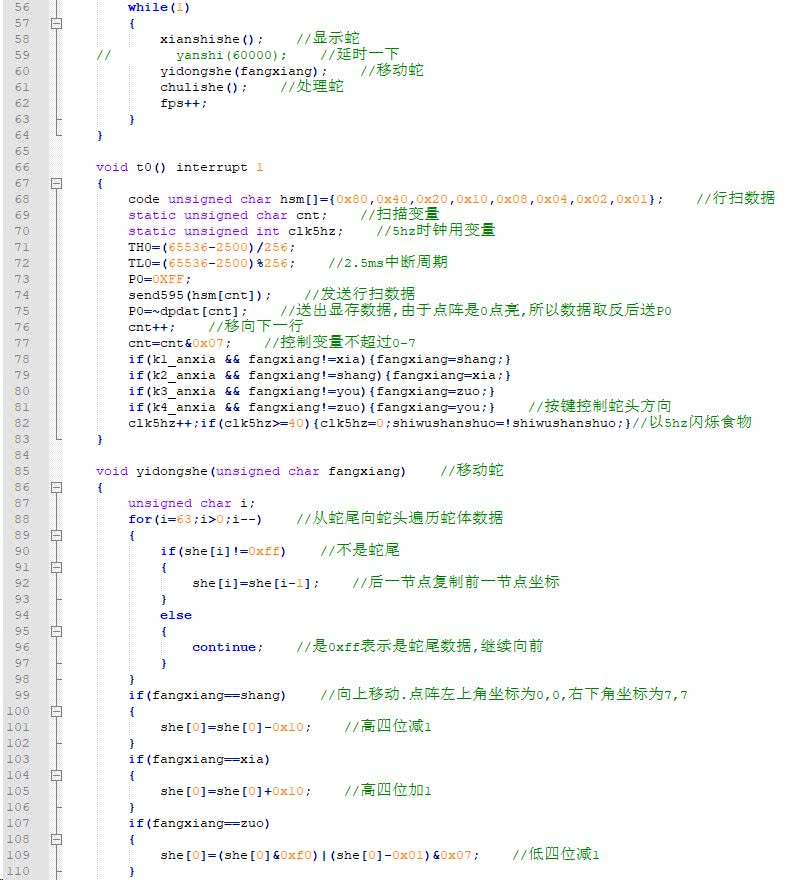Click the //2.5ms中断周期 comment
Screen dimensions: 807x880
point(388,262)
